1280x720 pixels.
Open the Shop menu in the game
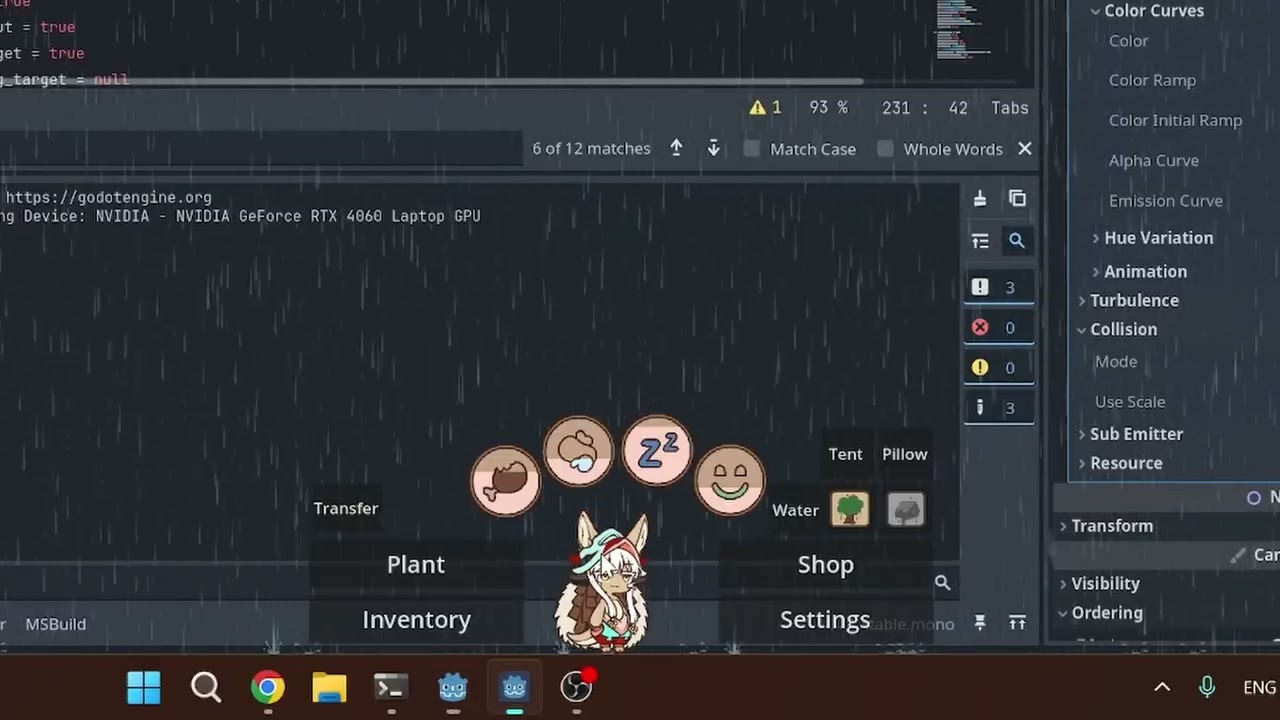(x=825, y=564)
